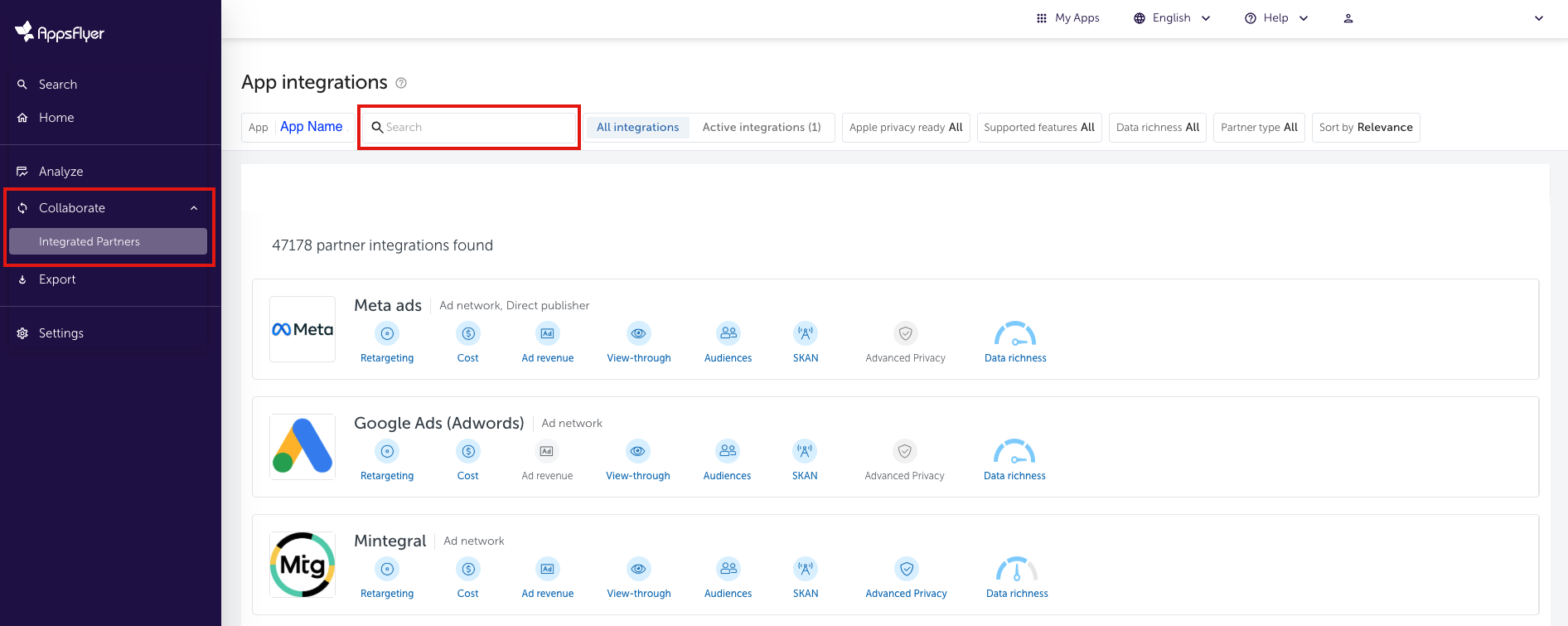The width and height of the screenshot is (1568, 626).
Task: Click Mintegral Retargeting icon
Action: 387,569
